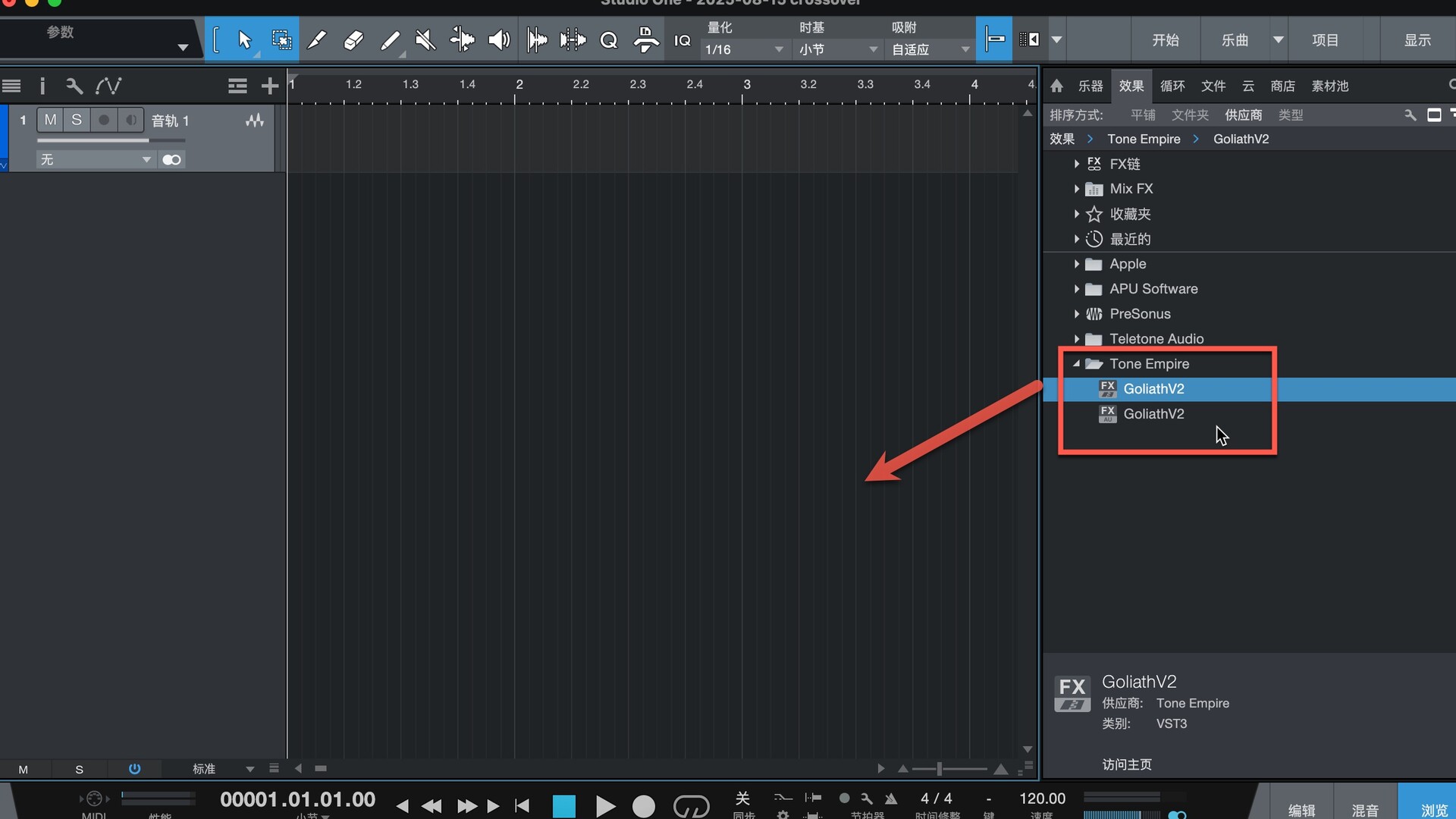Switch to the 循环 browser tab

click(1172, 86)
